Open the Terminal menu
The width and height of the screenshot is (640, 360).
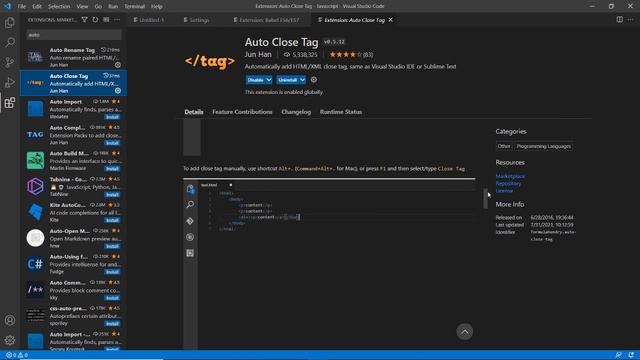click(x=134, y=7)
